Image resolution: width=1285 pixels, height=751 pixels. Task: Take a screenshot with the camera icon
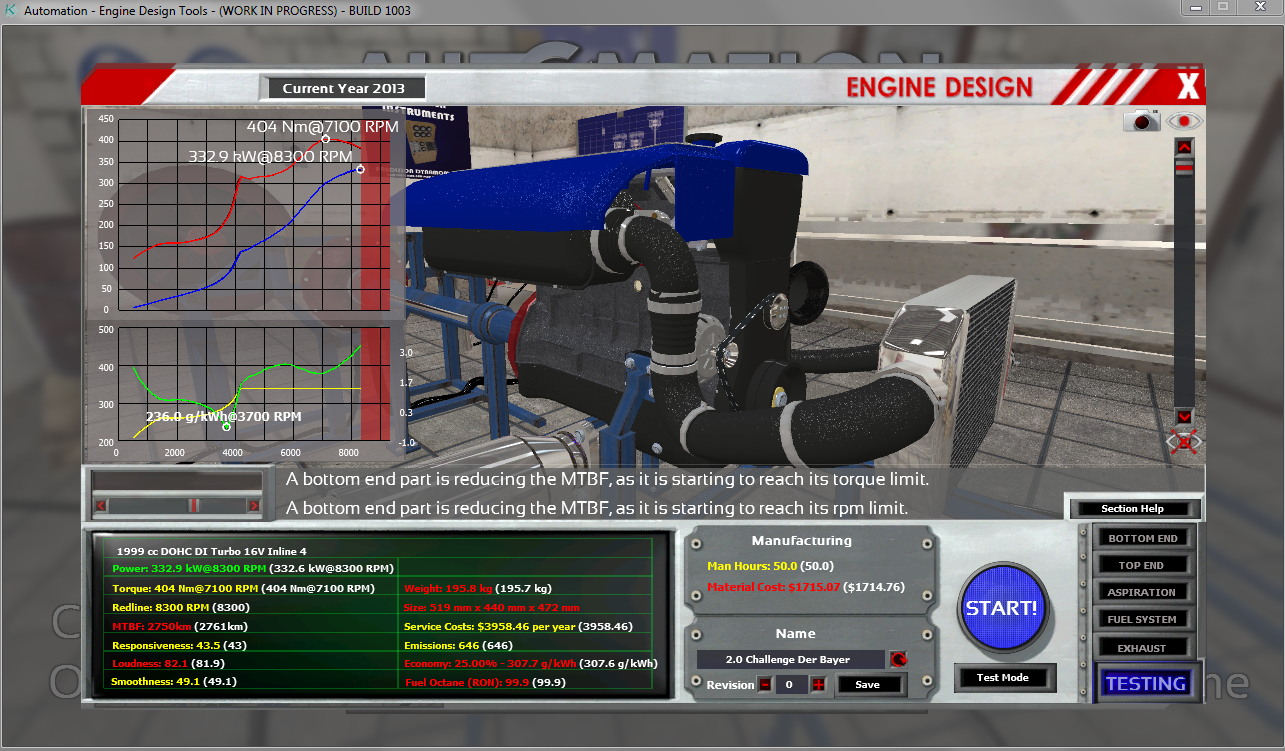click(x=1141, y=121)
